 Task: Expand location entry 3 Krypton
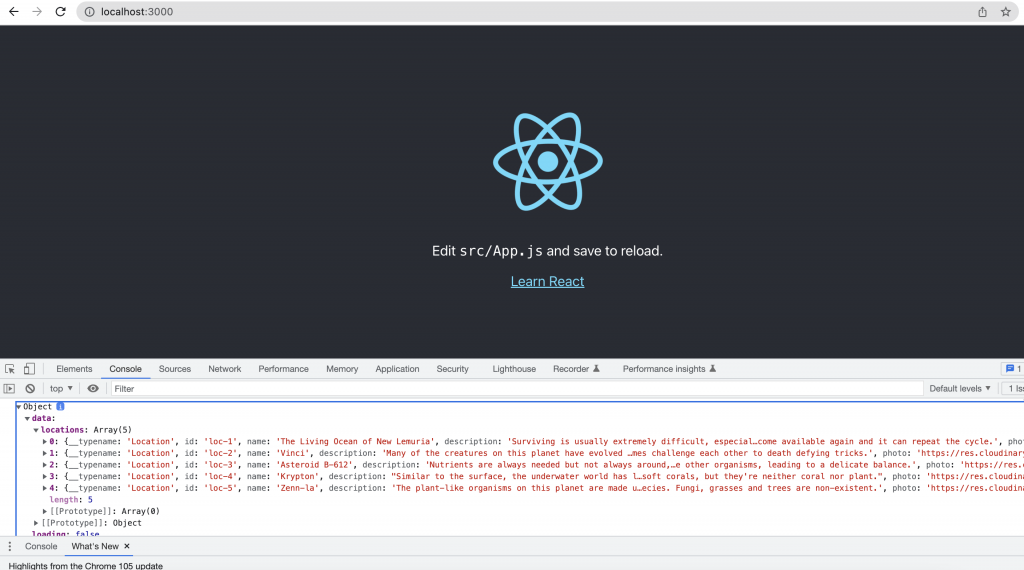tap(45, 477)
